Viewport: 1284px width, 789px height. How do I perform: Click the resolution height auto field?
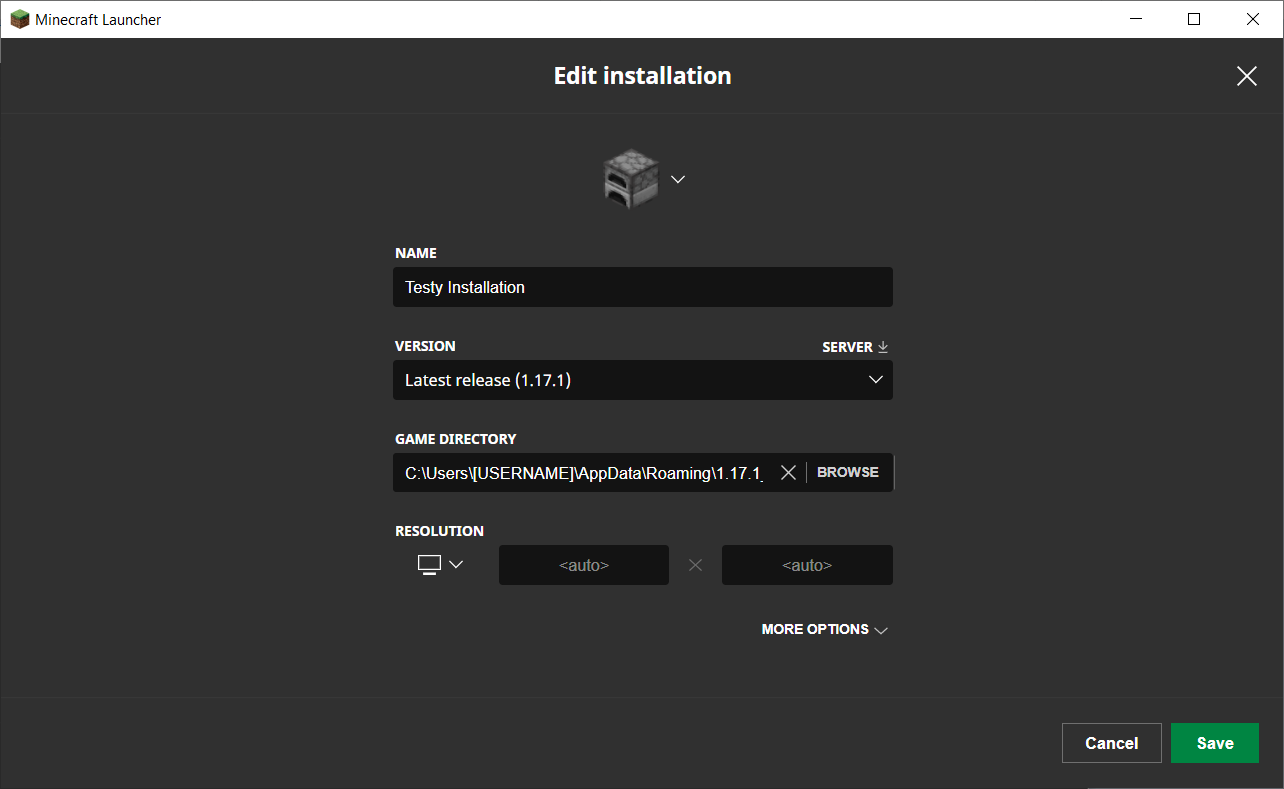click(807, 565)
